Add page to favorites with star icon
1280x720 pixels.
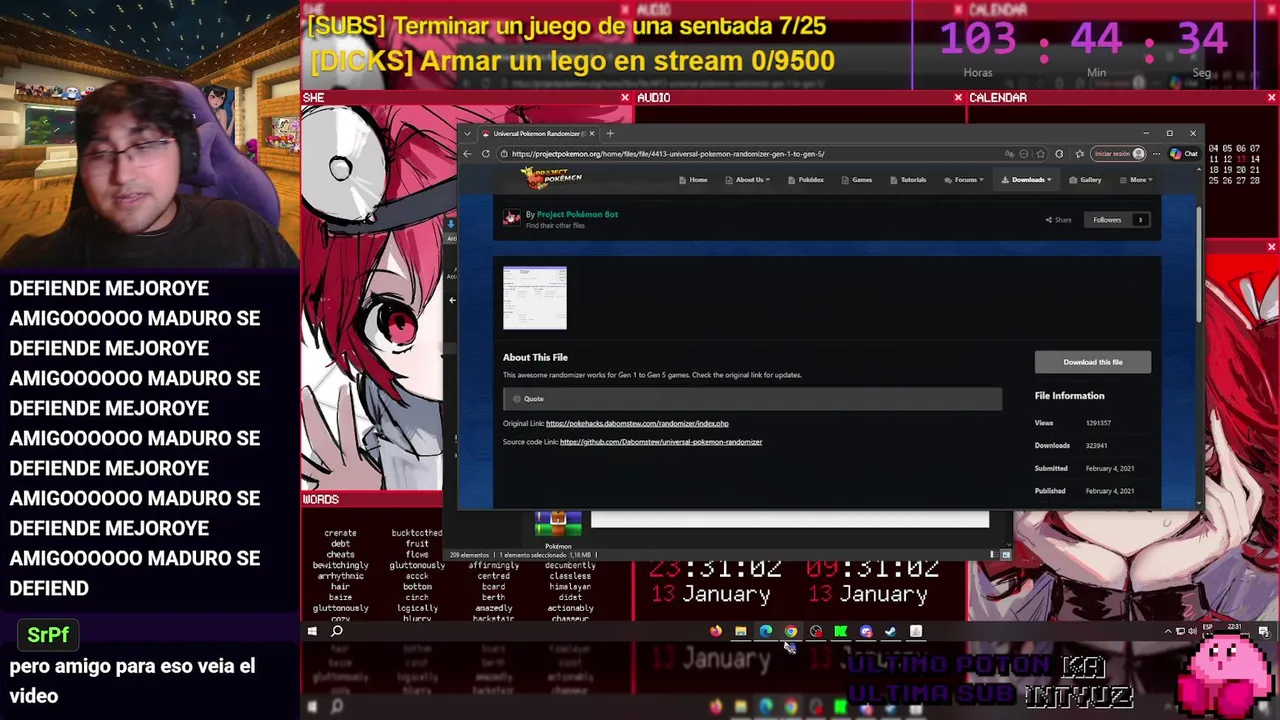point(1041,154)
